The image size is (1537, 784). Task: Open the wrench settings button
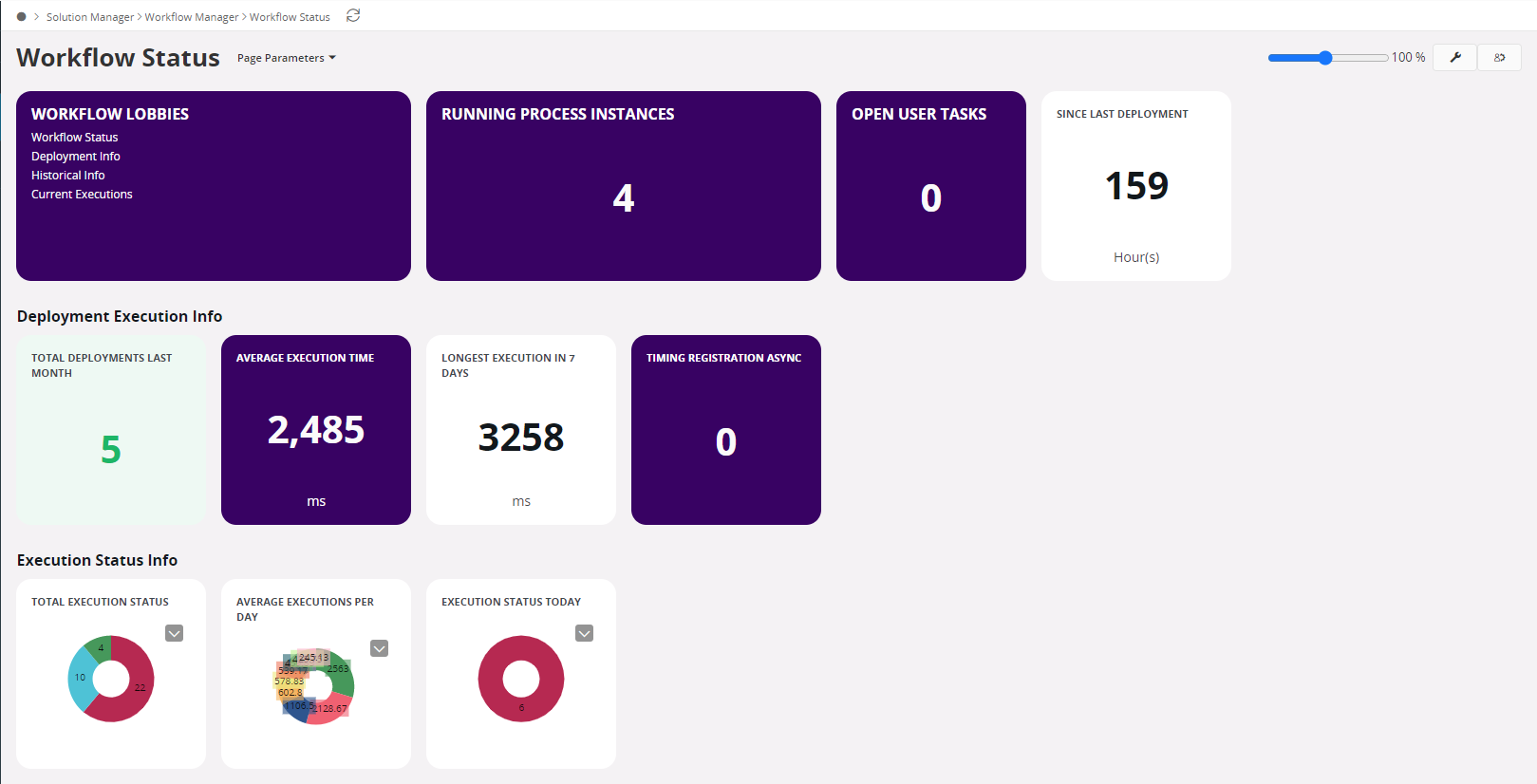coord(1454,57)
